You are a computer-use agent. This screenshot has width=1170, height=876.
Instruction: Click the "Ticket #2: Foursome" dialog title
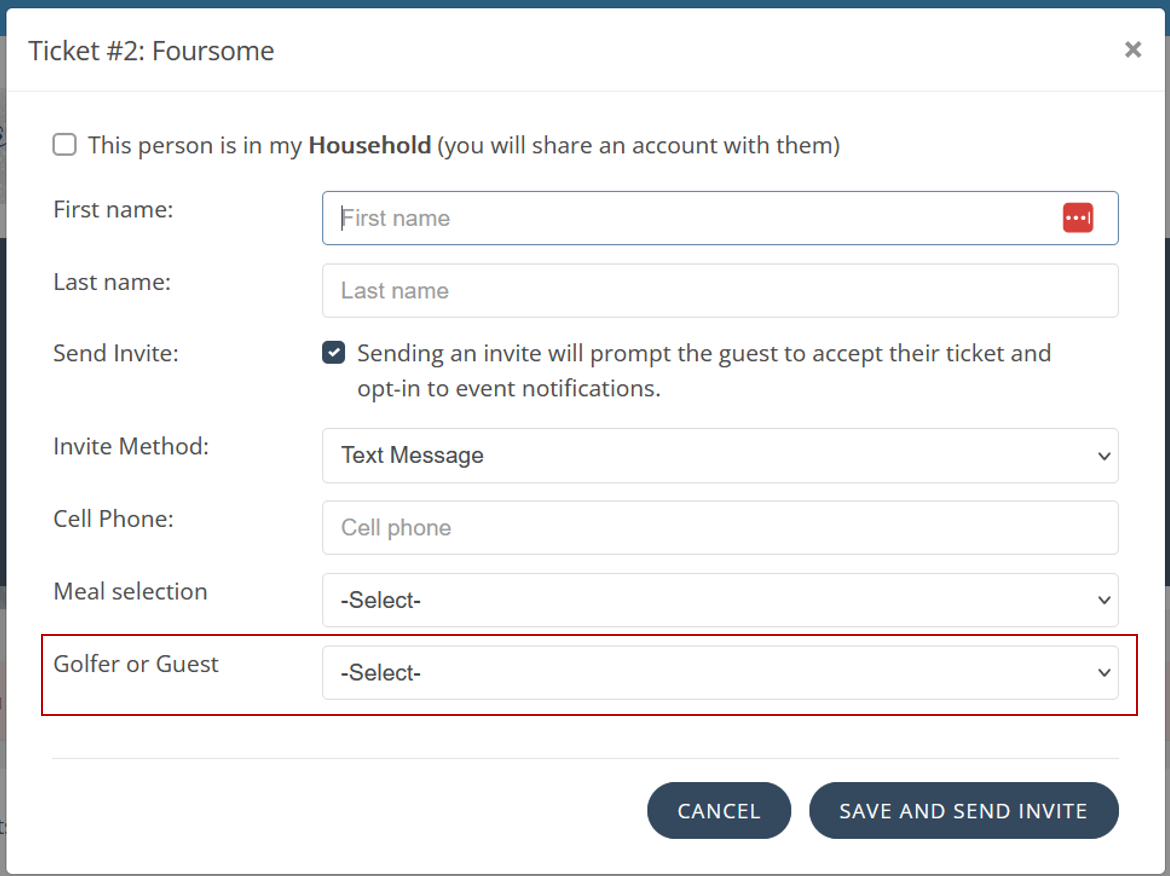coord(151,51)
